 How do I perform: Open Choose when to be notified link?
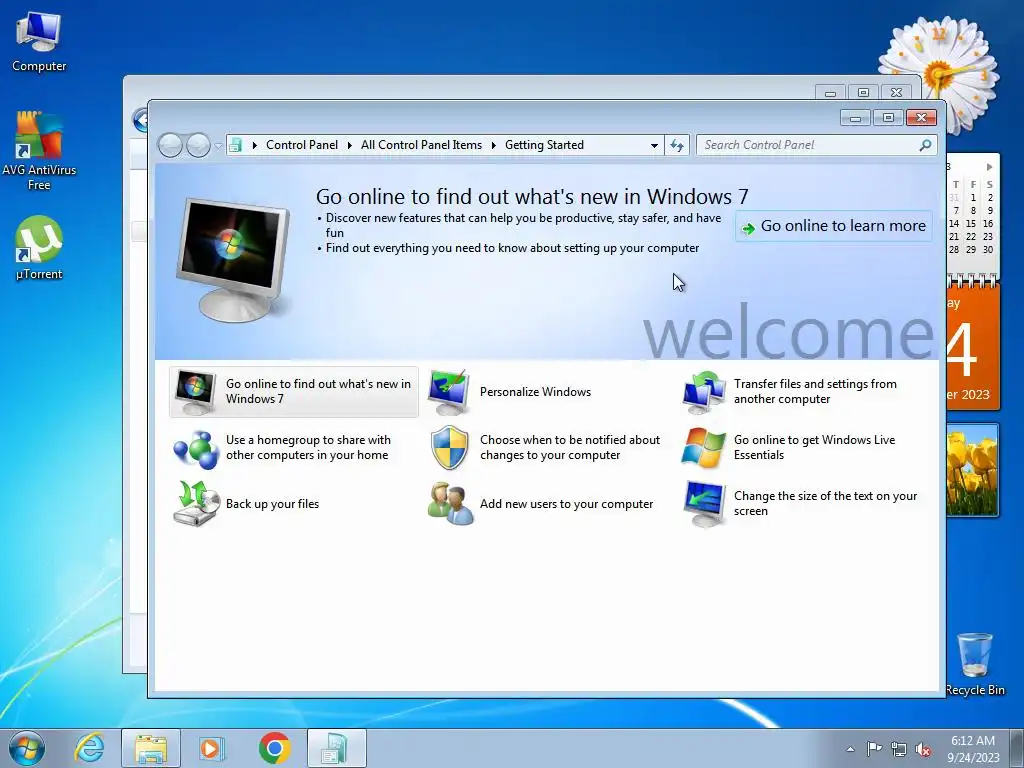[x=569, y=447]
